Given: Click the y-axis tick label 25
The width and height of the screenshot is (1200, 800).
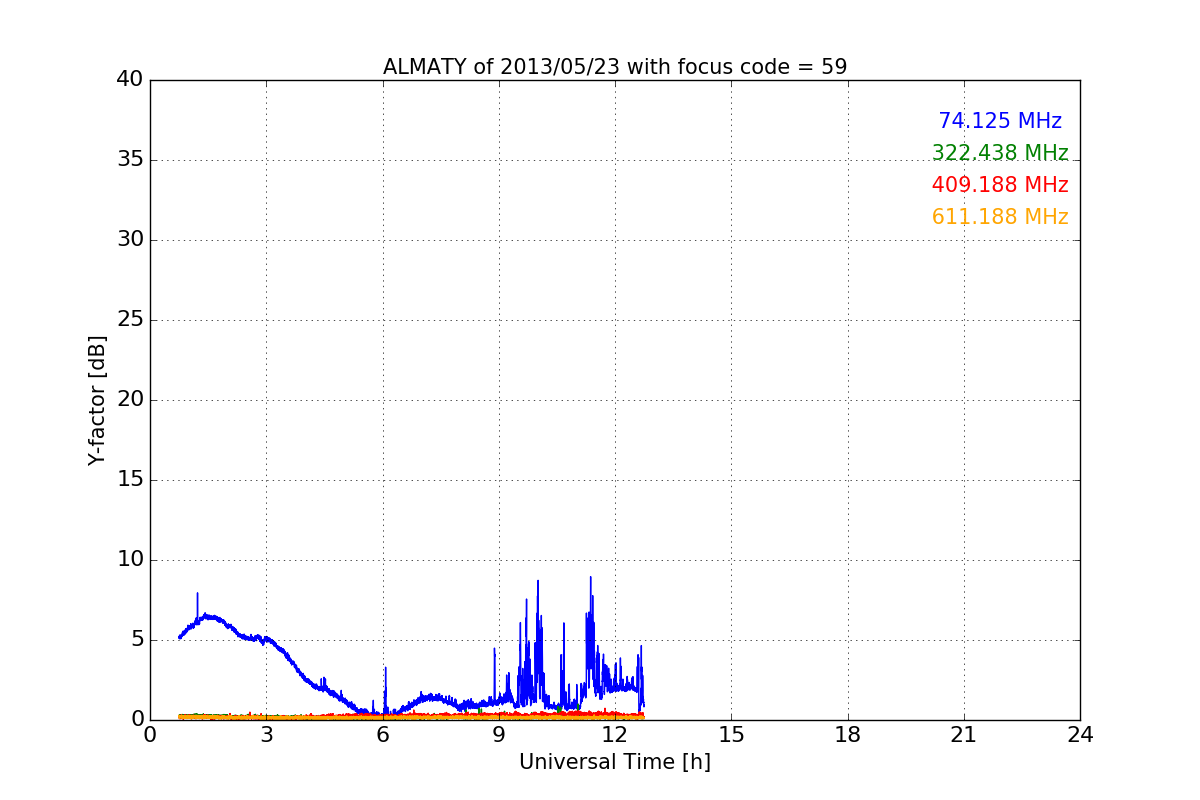Looking at the screenshot, I should (x=130, y=320).
